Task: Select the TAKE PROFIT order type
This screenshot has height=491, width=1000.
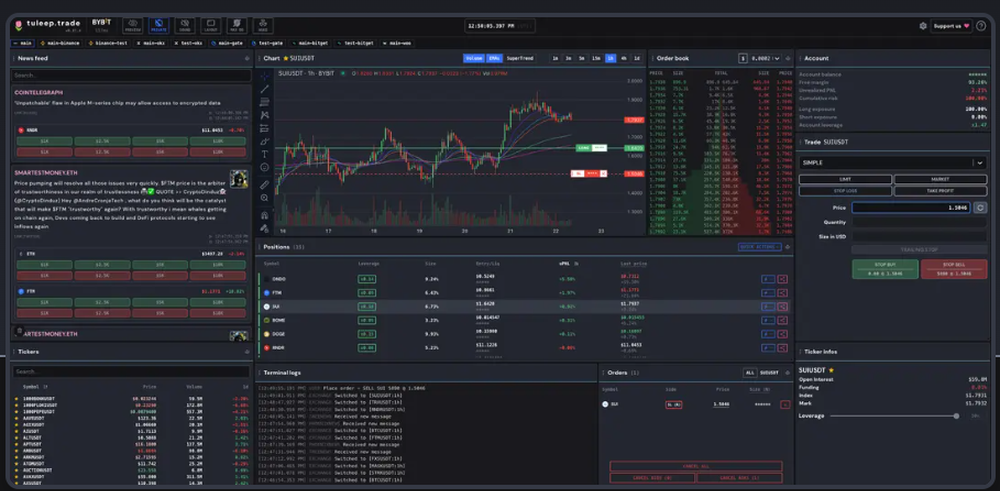Action: click(940, 191)
